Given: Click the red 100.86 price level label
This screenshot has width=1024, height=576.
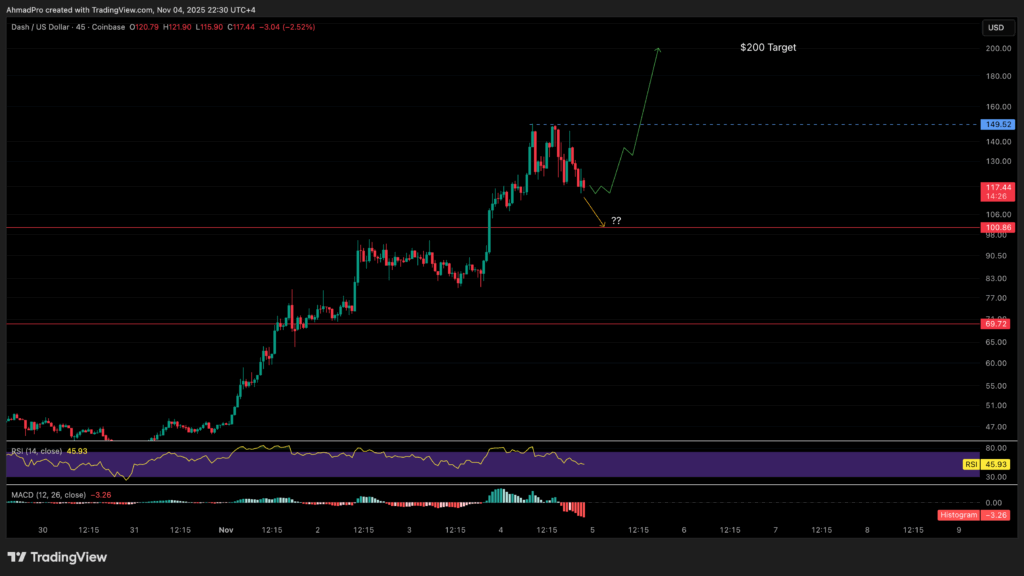Looking at the screenshot, I should click(998, 227).
